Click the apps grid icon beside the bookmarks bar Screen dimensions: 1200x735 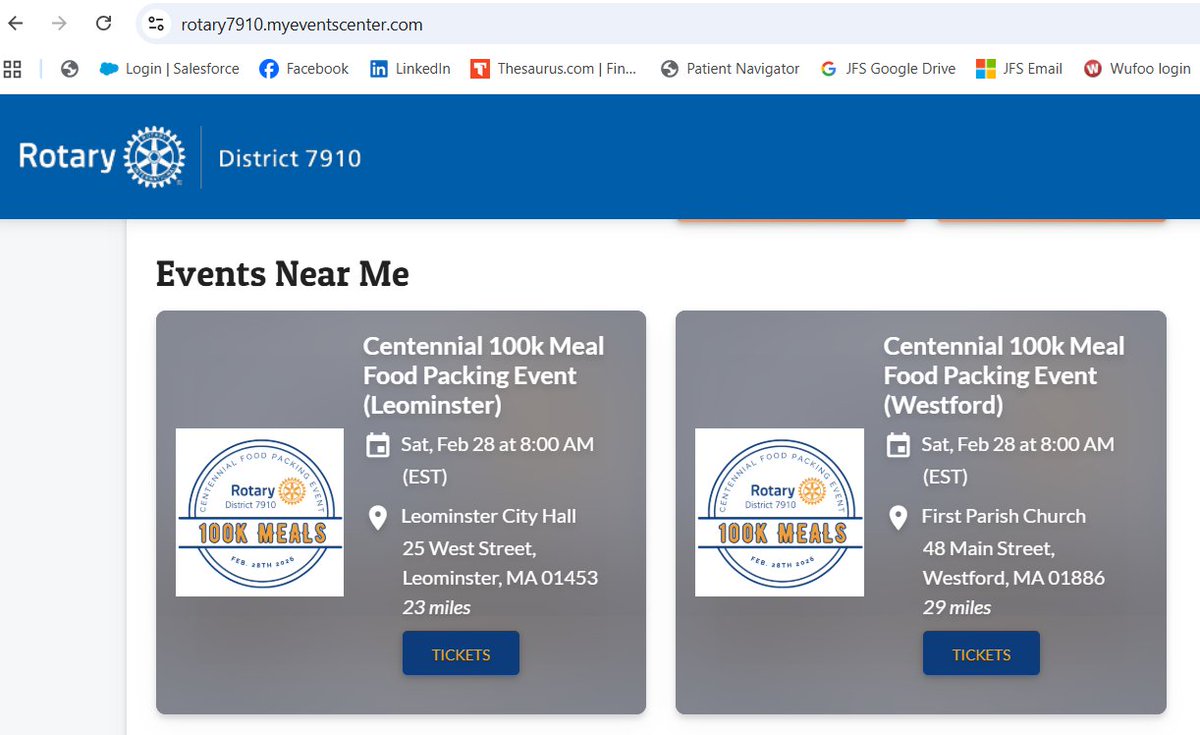12,68
